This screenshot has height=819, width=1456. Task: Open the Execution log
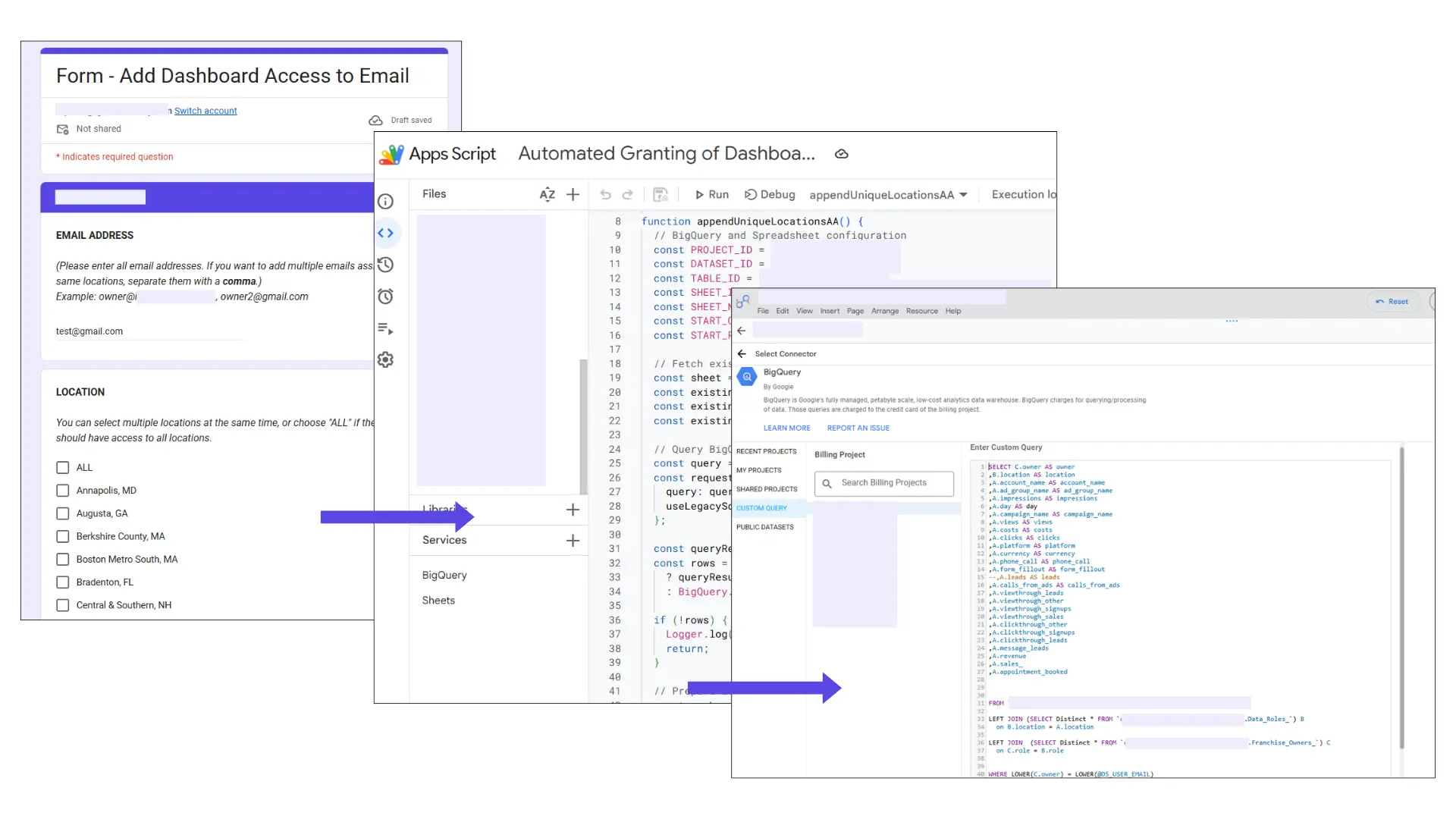click(1024, 195)
